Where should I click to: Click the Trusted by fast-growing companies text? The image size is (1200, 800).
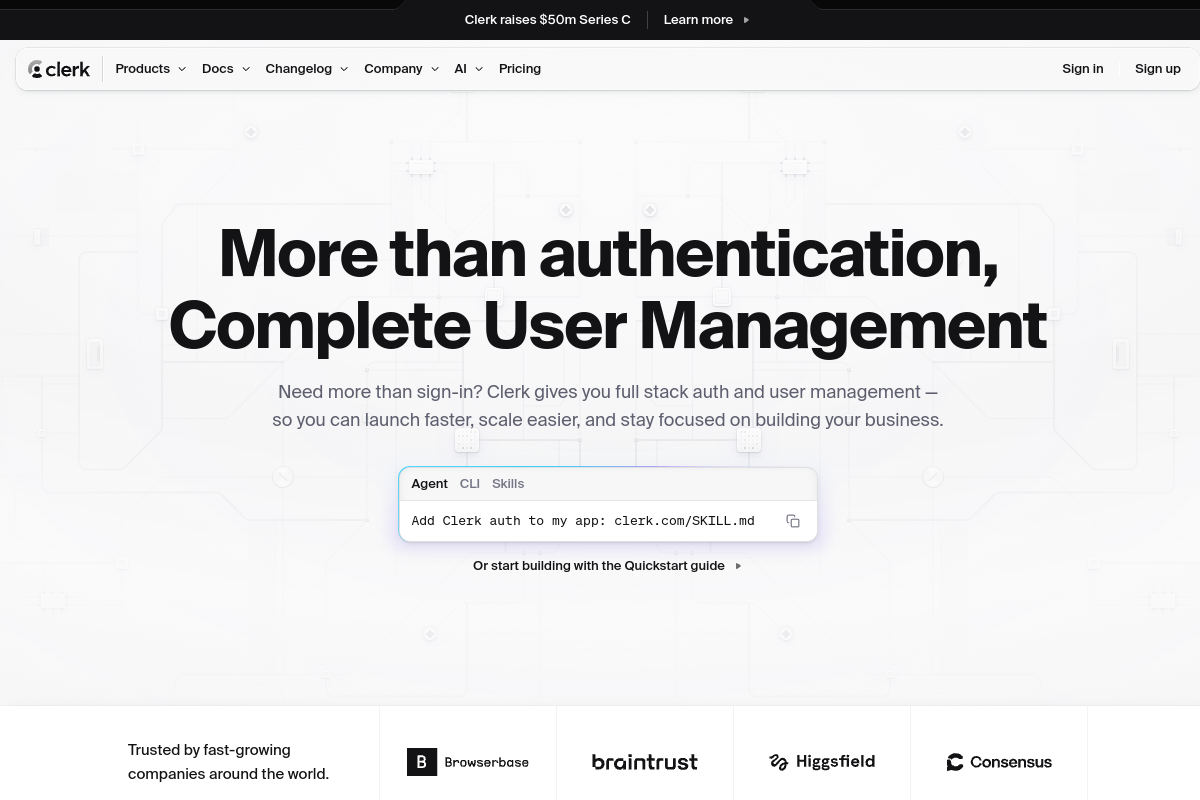228,762
